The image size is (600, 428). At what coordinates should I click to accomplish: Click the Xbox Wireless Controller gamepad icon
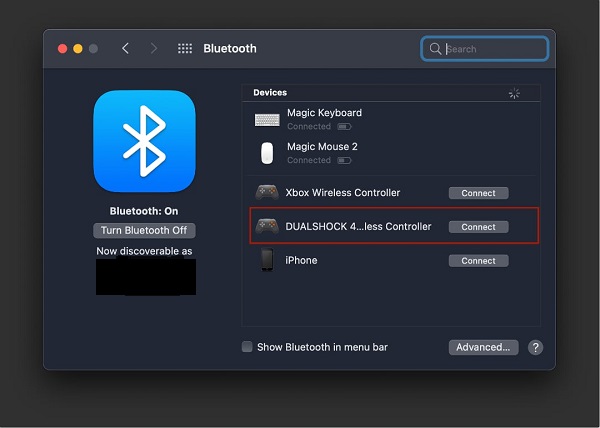267,192
